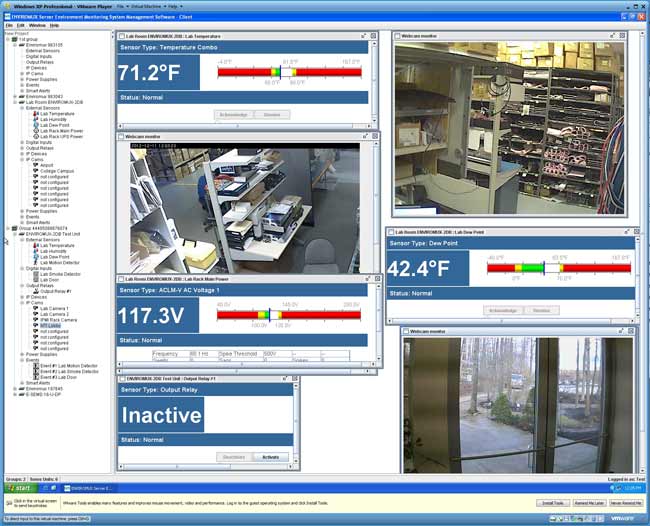Click Dismiss in the Lab Dew Point panel
This screenshot has width=650, height=526.
[542, 311]
